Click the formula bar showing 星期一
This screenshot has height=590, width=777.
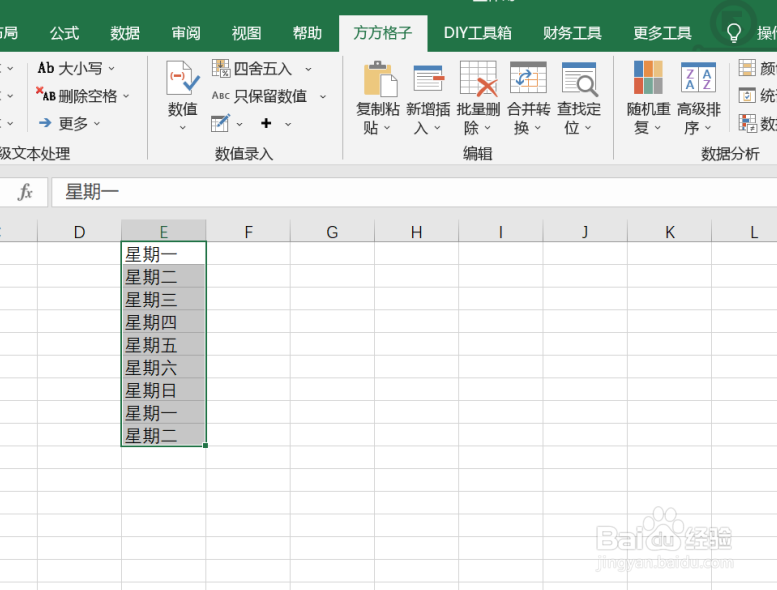point(414,192)
